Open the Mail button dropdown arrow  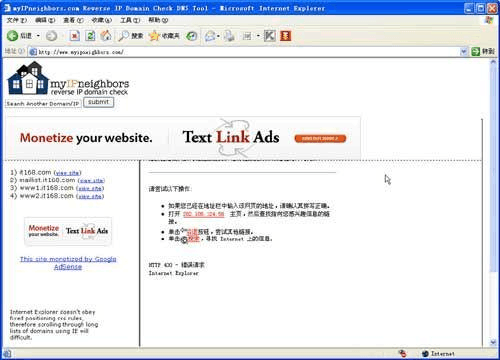218,36
